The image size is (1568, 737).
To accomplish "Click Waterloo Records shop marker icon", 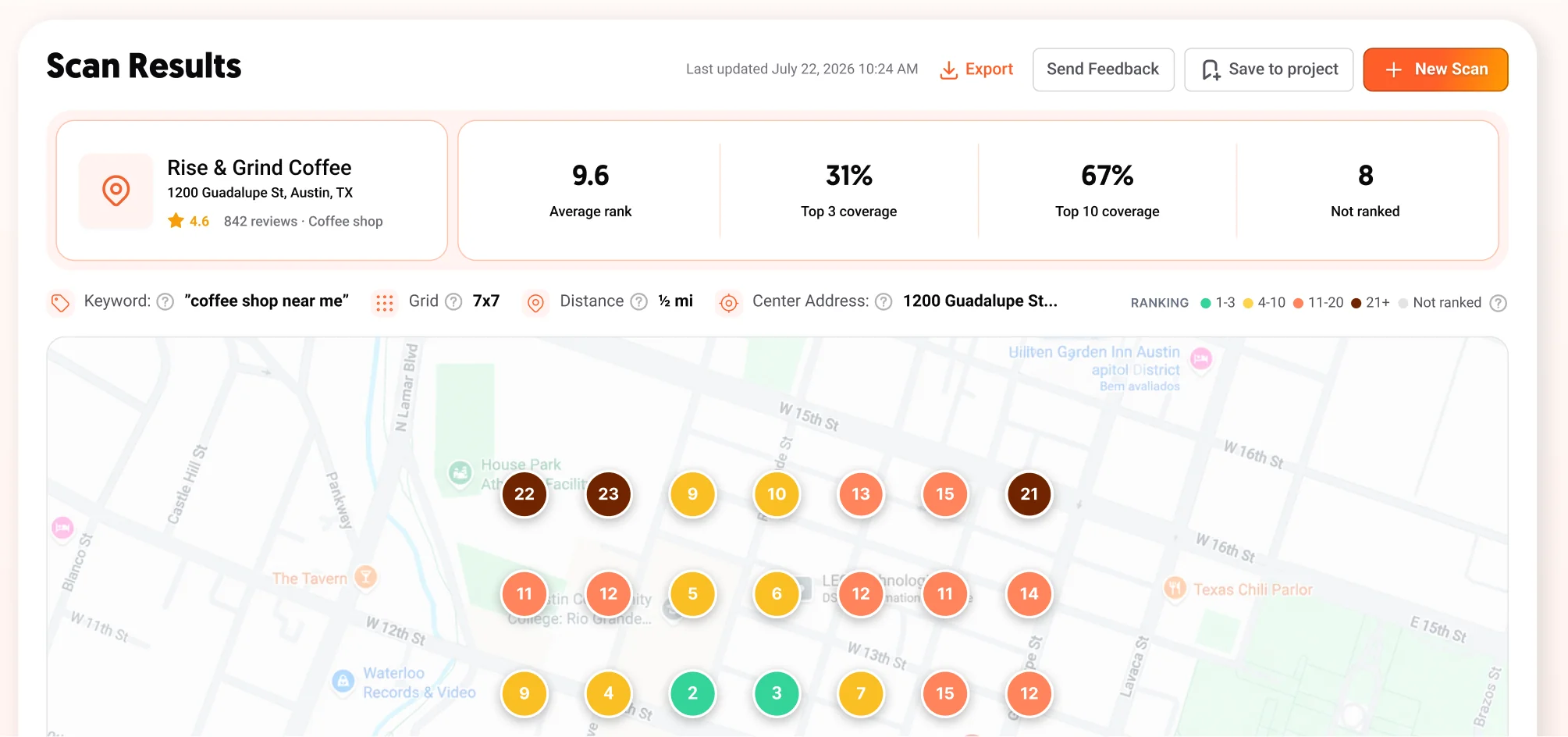I will (x=343, y=681).
